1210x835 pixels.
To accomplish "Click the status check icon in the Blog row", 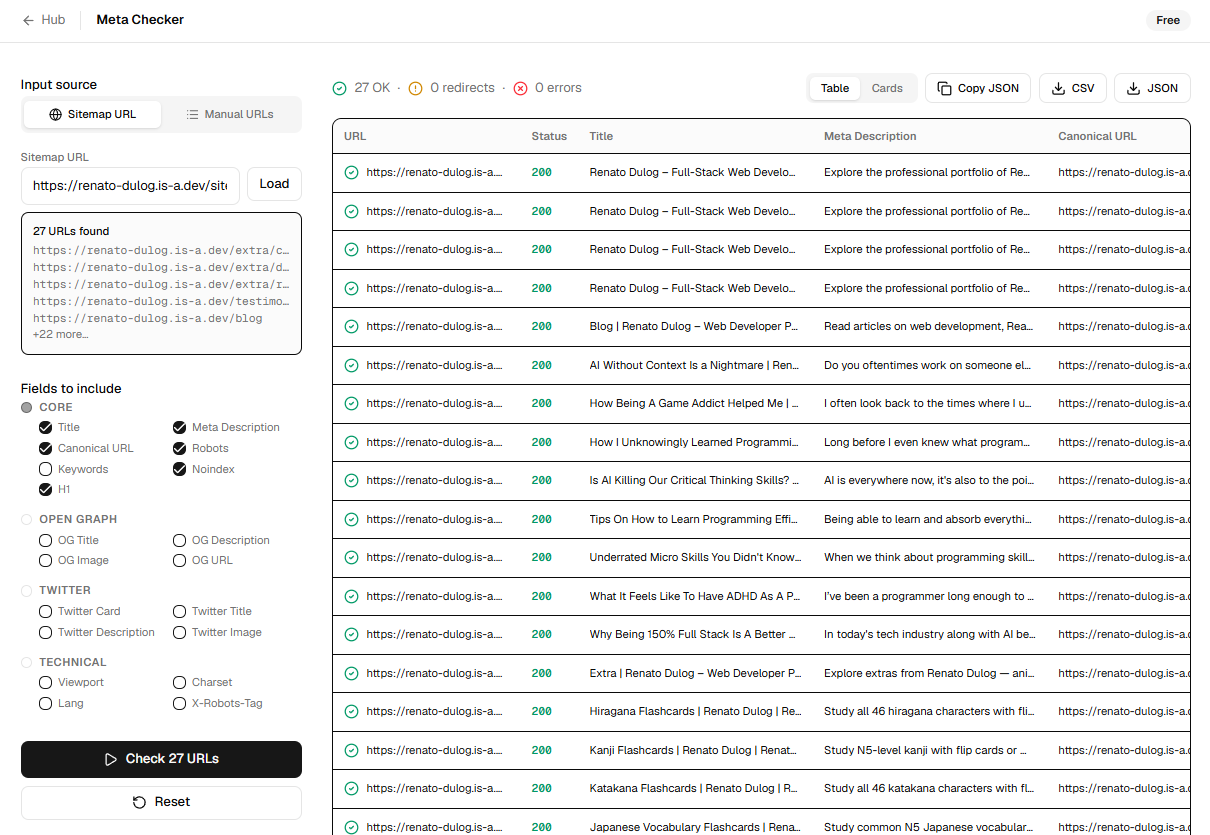I will (351, 327).
